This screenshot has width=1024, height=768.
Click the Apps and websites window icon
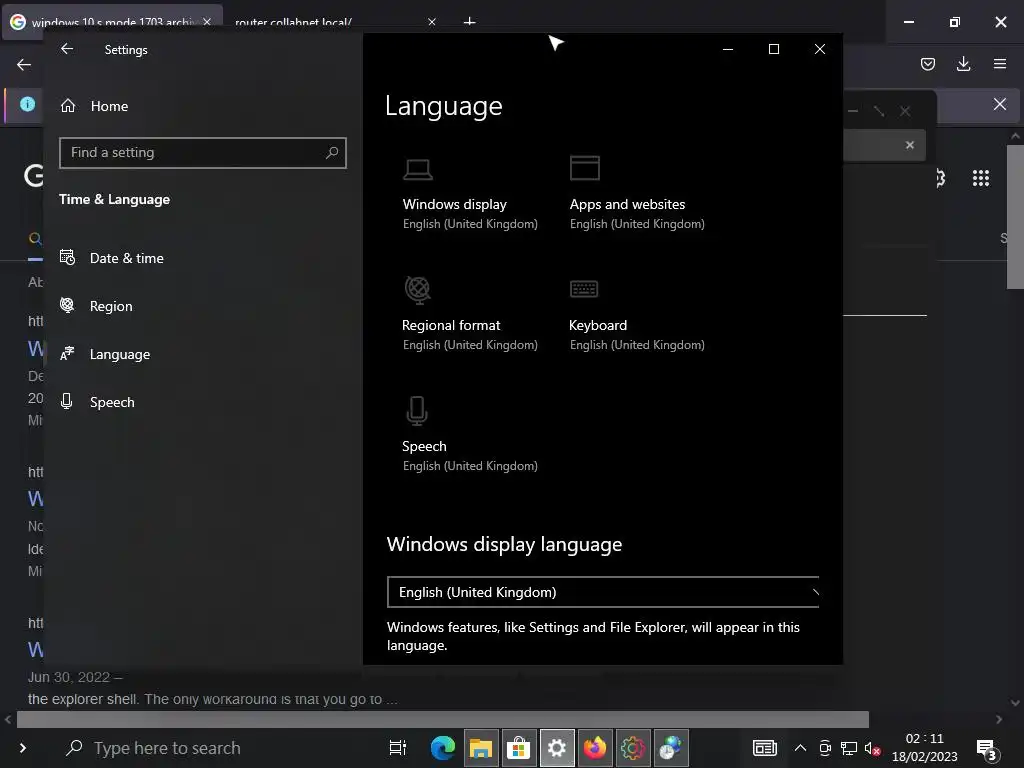[584, 168]
